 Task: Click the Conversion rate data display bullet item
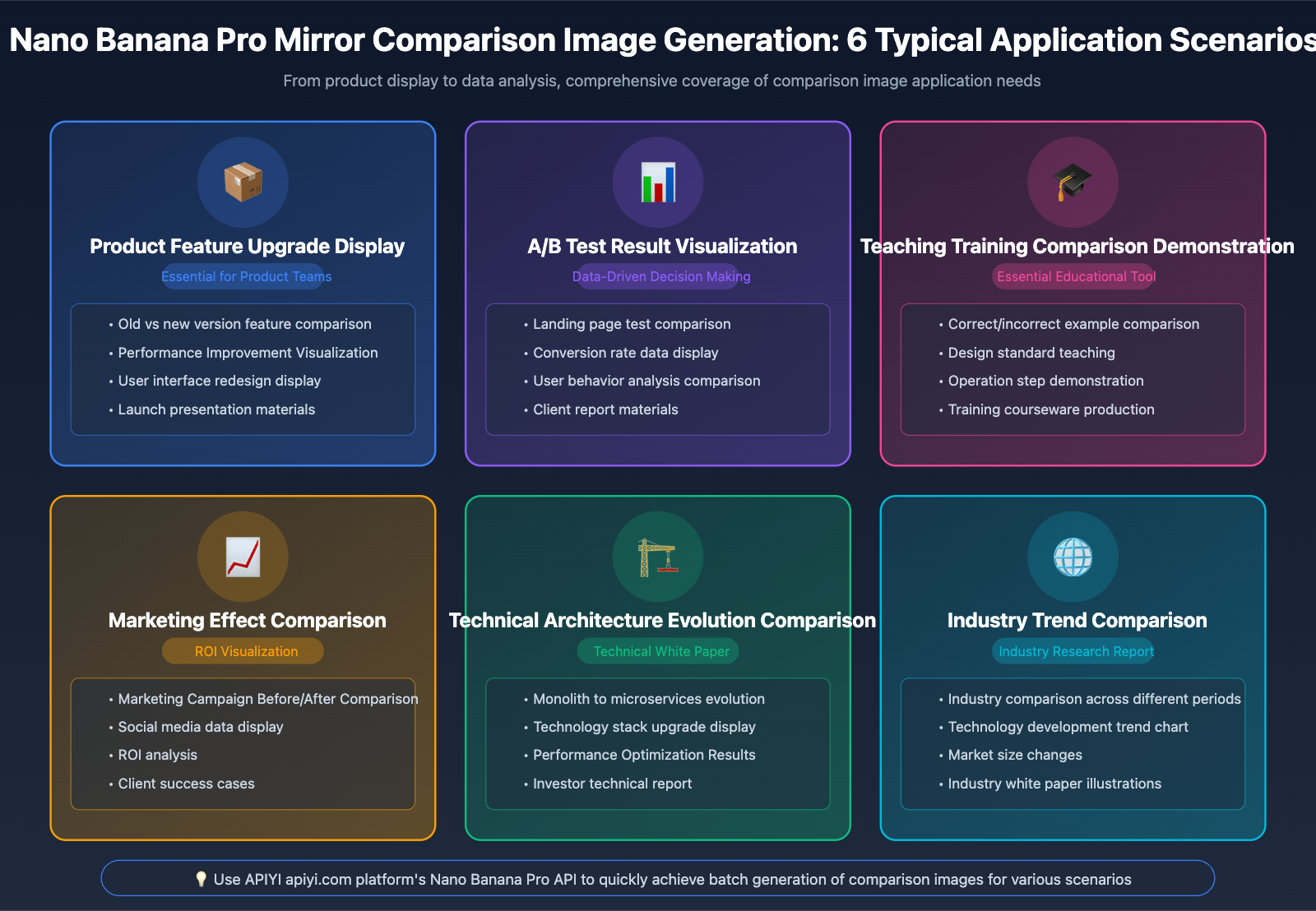tap(626, 353)
